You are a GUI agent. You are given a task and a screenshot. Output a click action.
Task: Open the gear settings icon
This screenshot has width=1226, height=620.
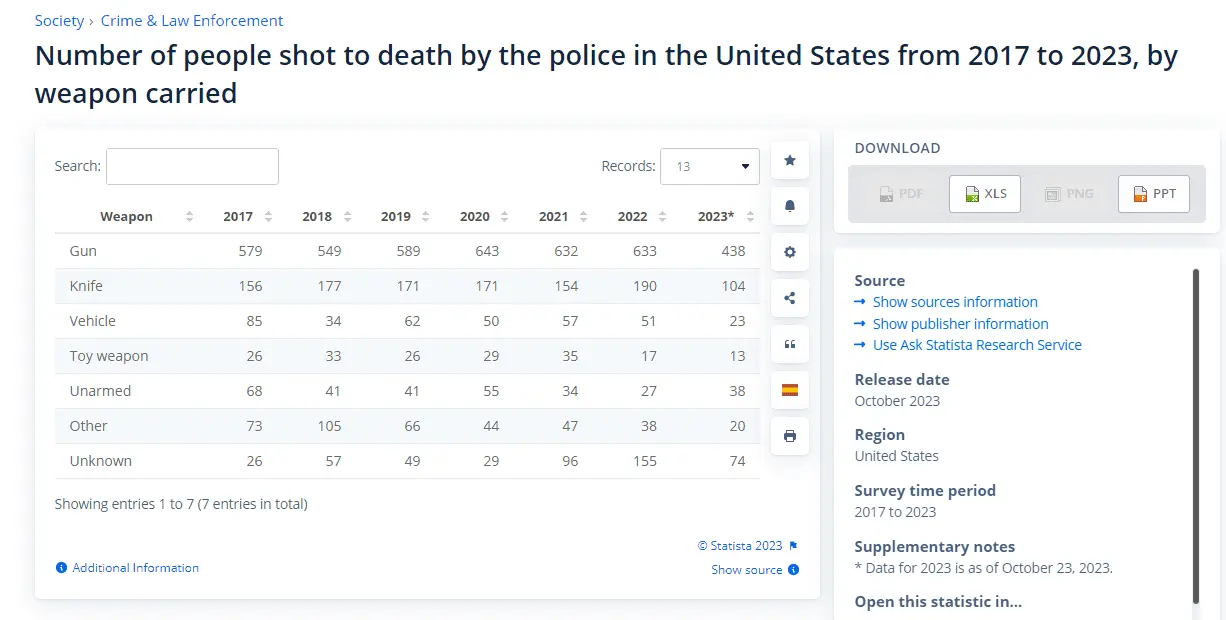pyautogui.click(x=790, y=252)
